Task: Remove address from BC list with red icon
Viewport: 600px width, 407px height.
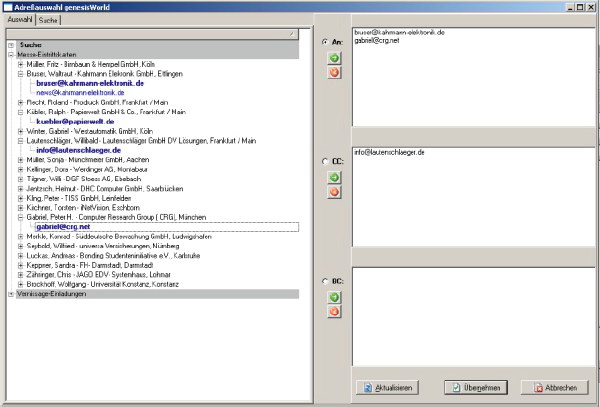Action: point(334,311)
